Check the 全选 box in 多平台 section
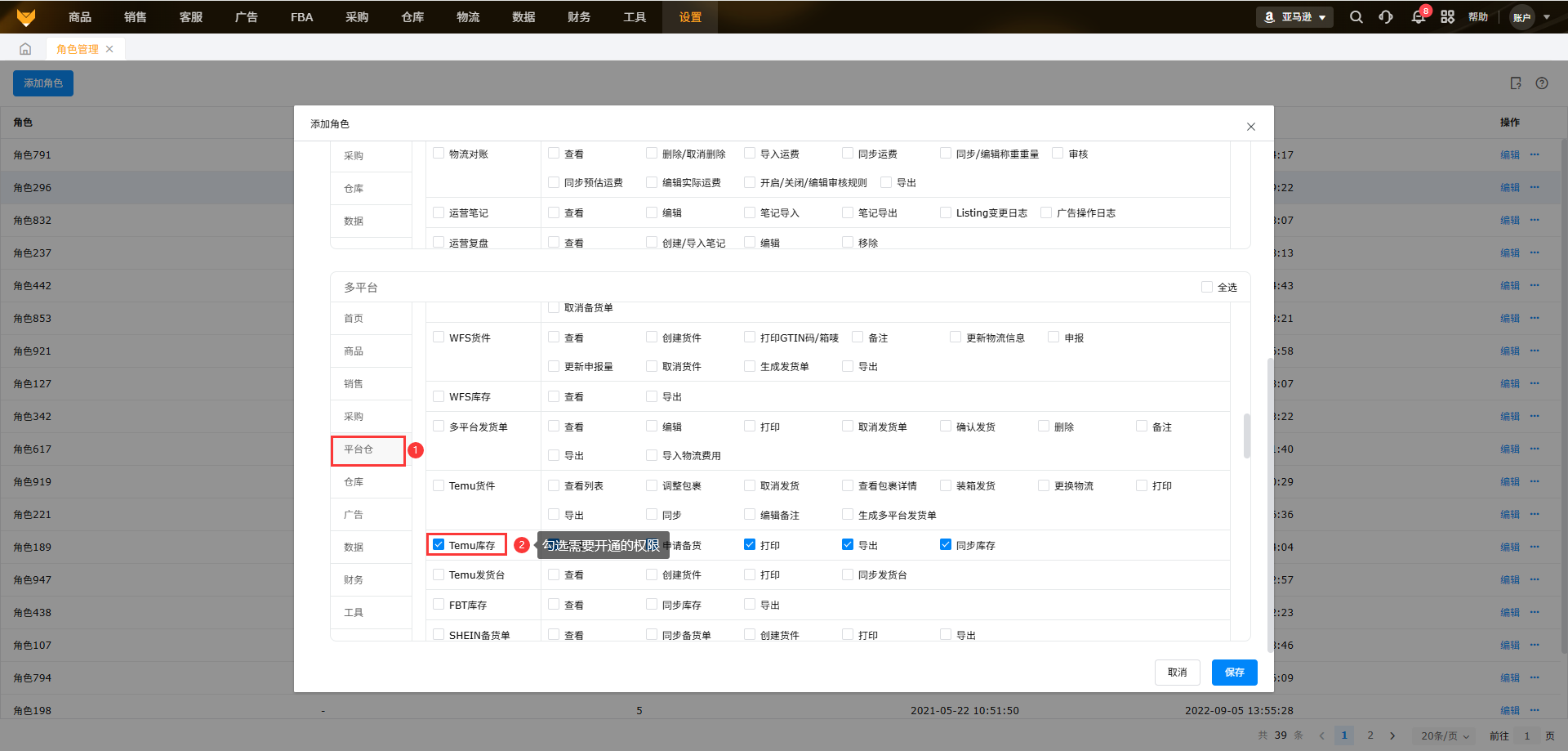The height and width of the screenshot is (751, 1568). (1206, 287)
